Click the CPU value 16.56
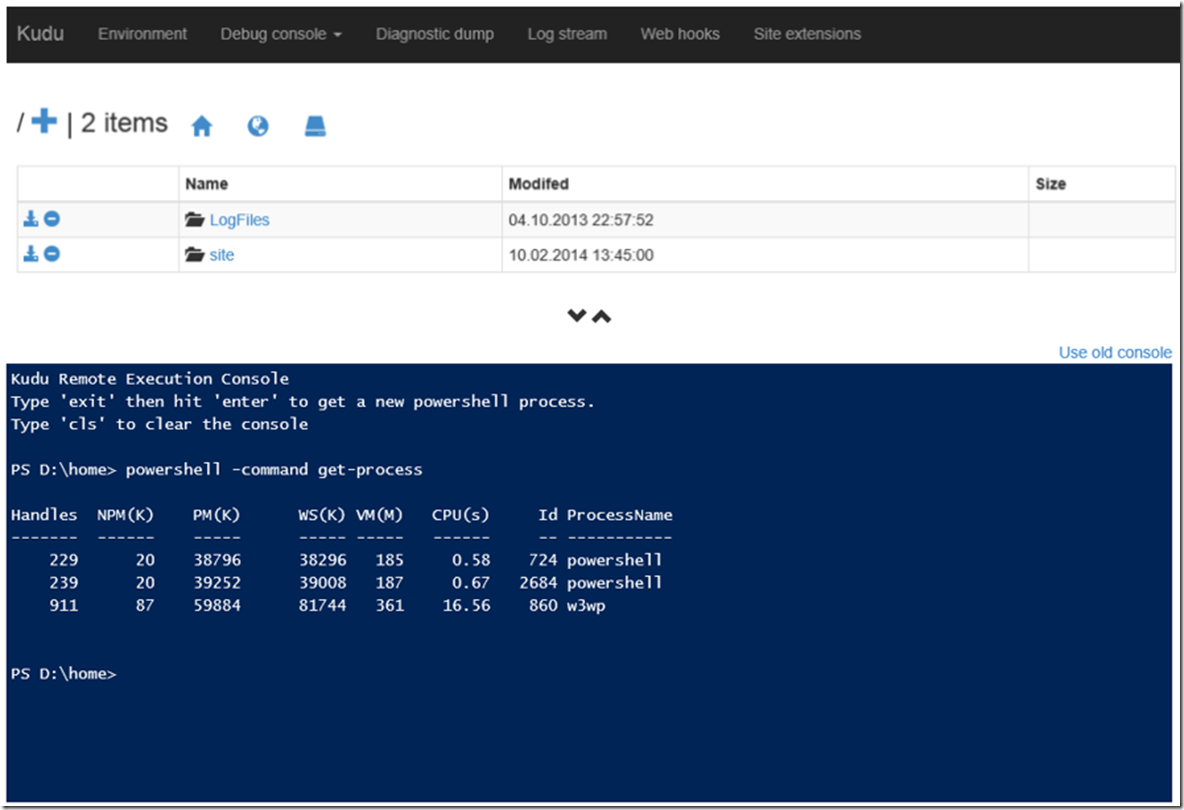Viewport: 1184px width, 810px height. point(466,605)
